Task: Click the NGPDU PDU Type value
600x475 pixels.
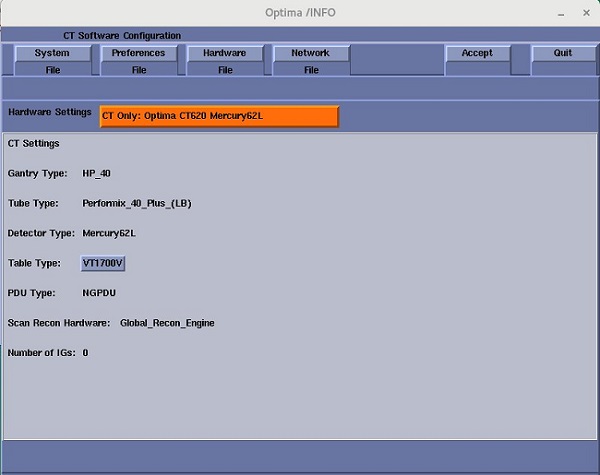Action: click(99, 293)
